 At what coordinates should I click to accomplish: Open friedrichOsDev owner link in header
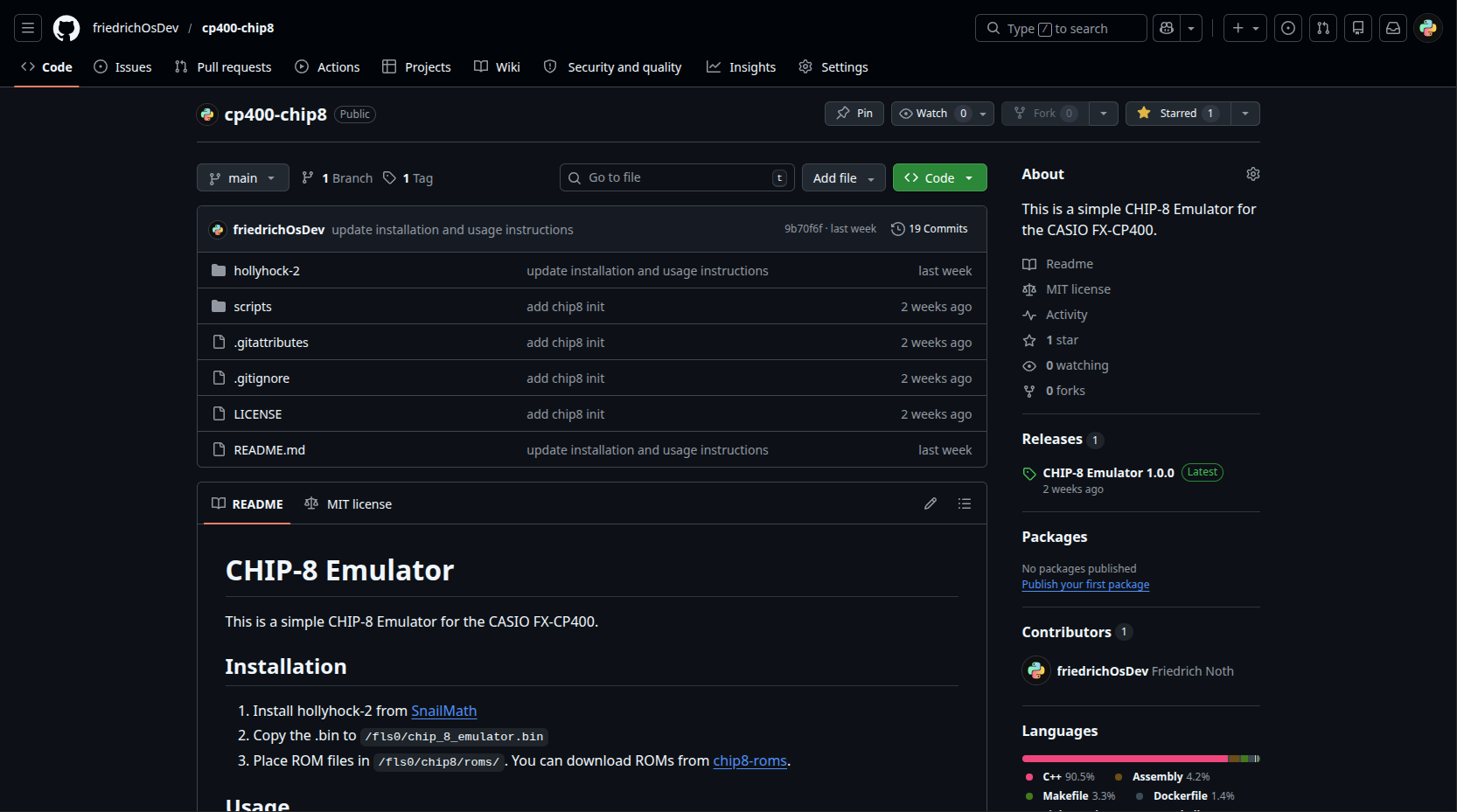(x=136, y=28)
